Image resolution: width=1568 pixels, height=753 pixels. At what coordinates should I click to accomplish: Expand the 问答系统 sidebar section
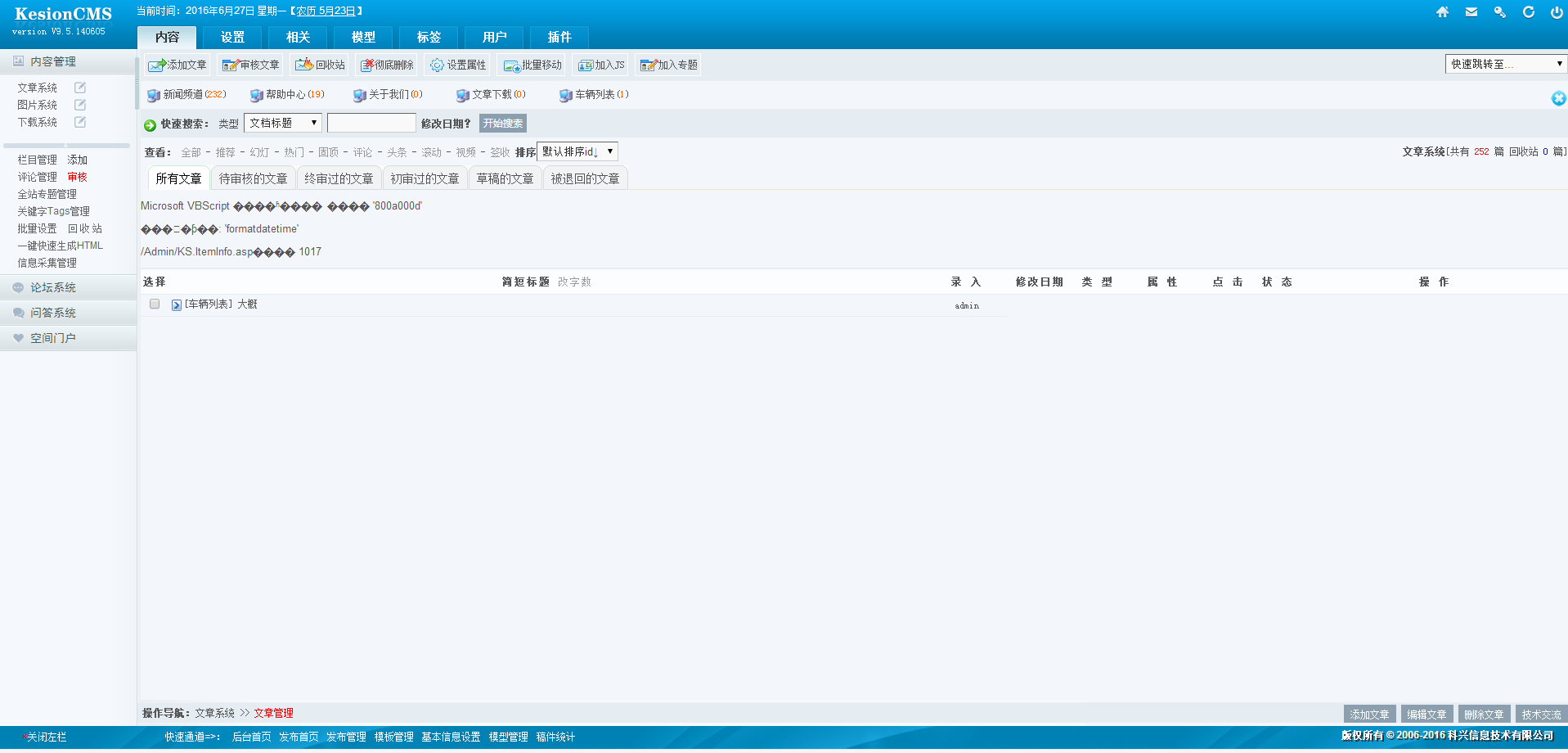68,313
